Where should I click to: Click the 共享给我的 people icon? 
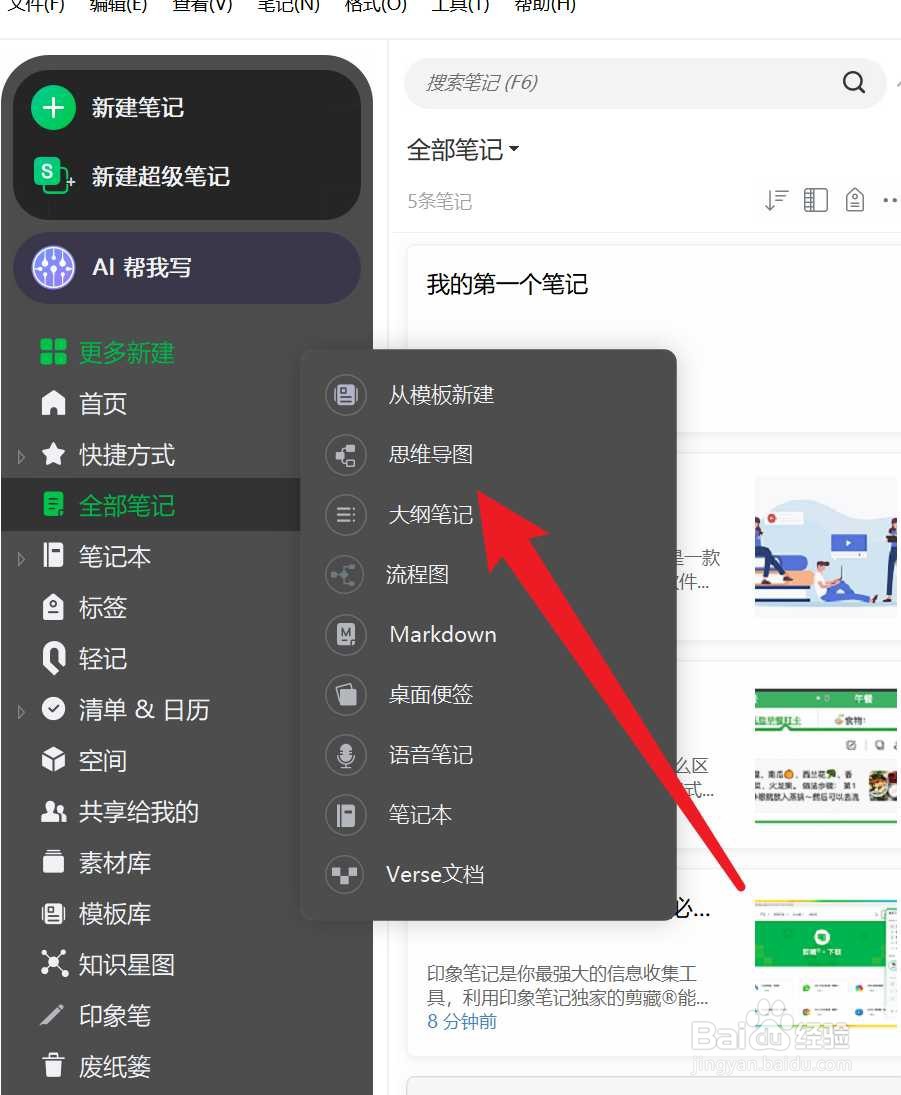pos(53,811)
